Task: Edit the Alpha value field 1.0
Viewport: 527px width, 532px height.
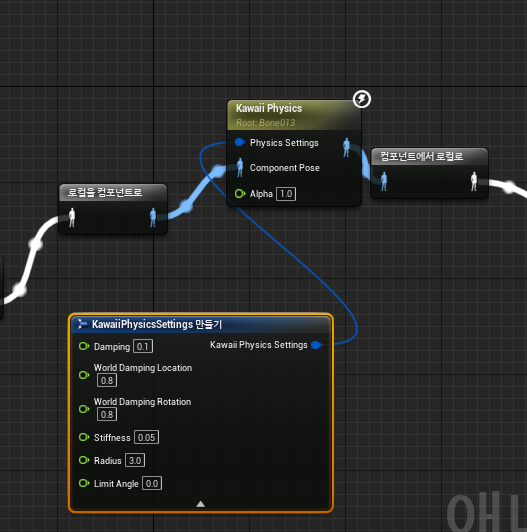Action: (x=286, y=194)
